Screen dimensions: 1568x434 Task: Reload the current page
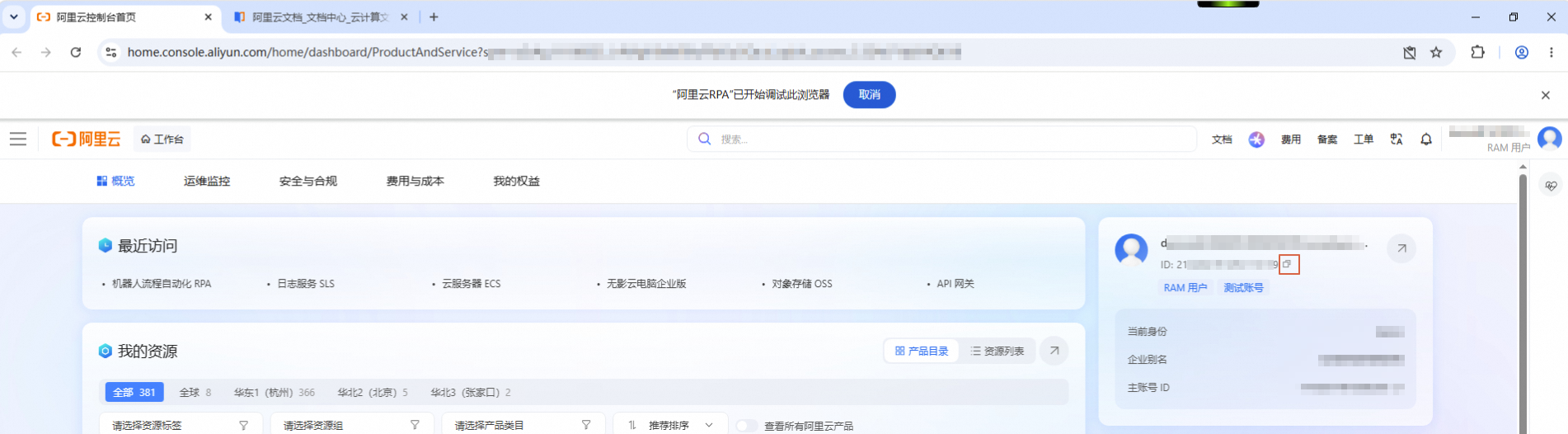pyautogui.click(x=76, y=52)
